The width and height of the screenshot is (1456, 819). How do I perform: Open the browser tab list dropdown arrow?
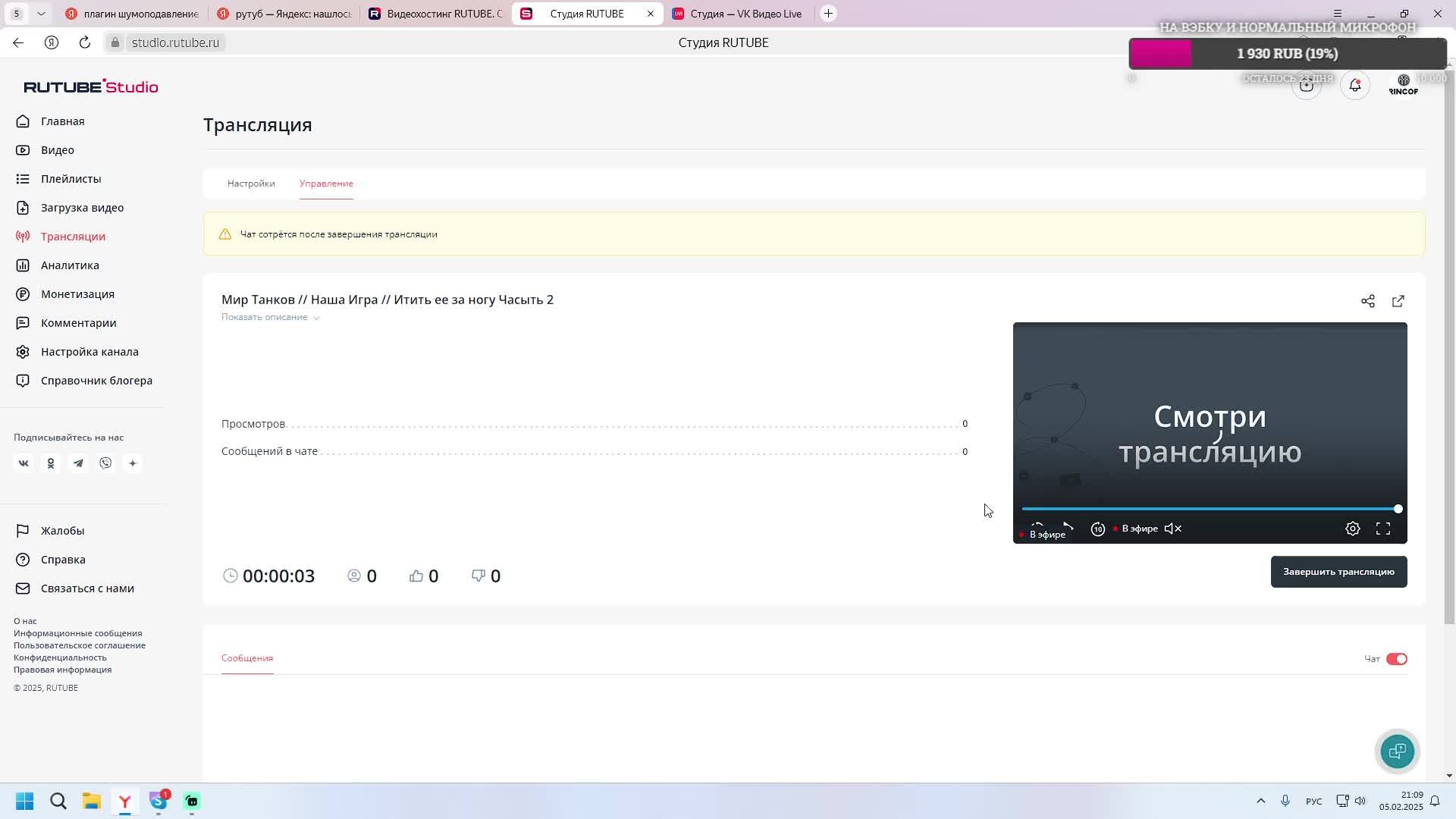tap(41, 14)
